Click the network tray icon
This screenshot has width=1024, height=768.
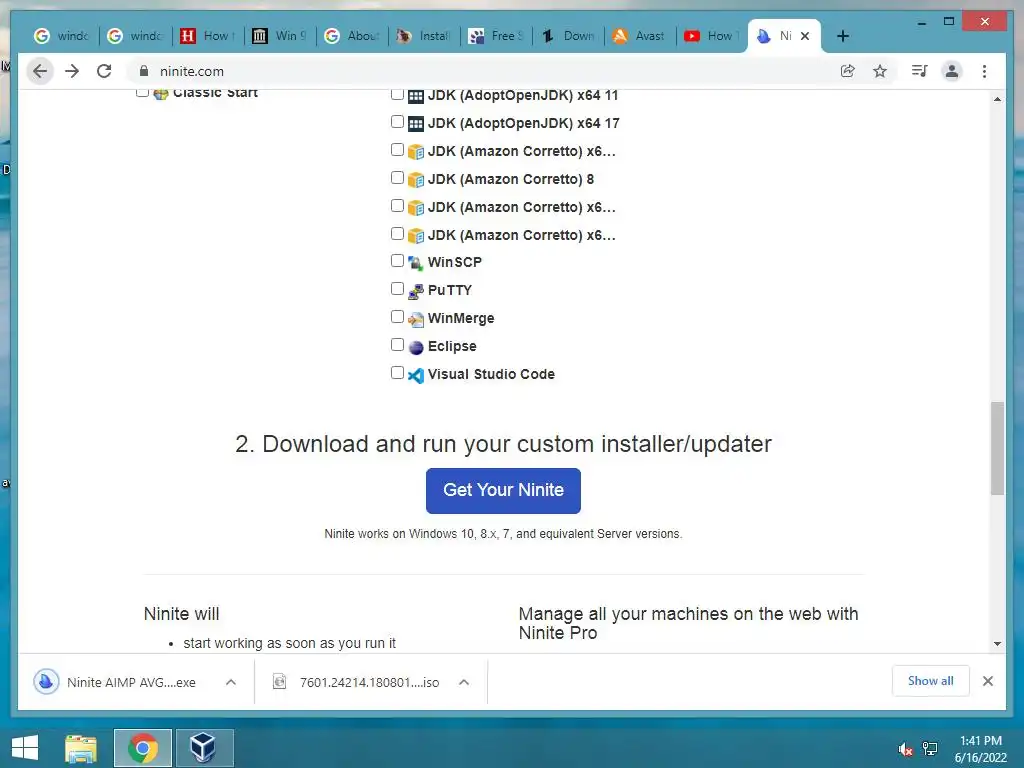point(930,749)
